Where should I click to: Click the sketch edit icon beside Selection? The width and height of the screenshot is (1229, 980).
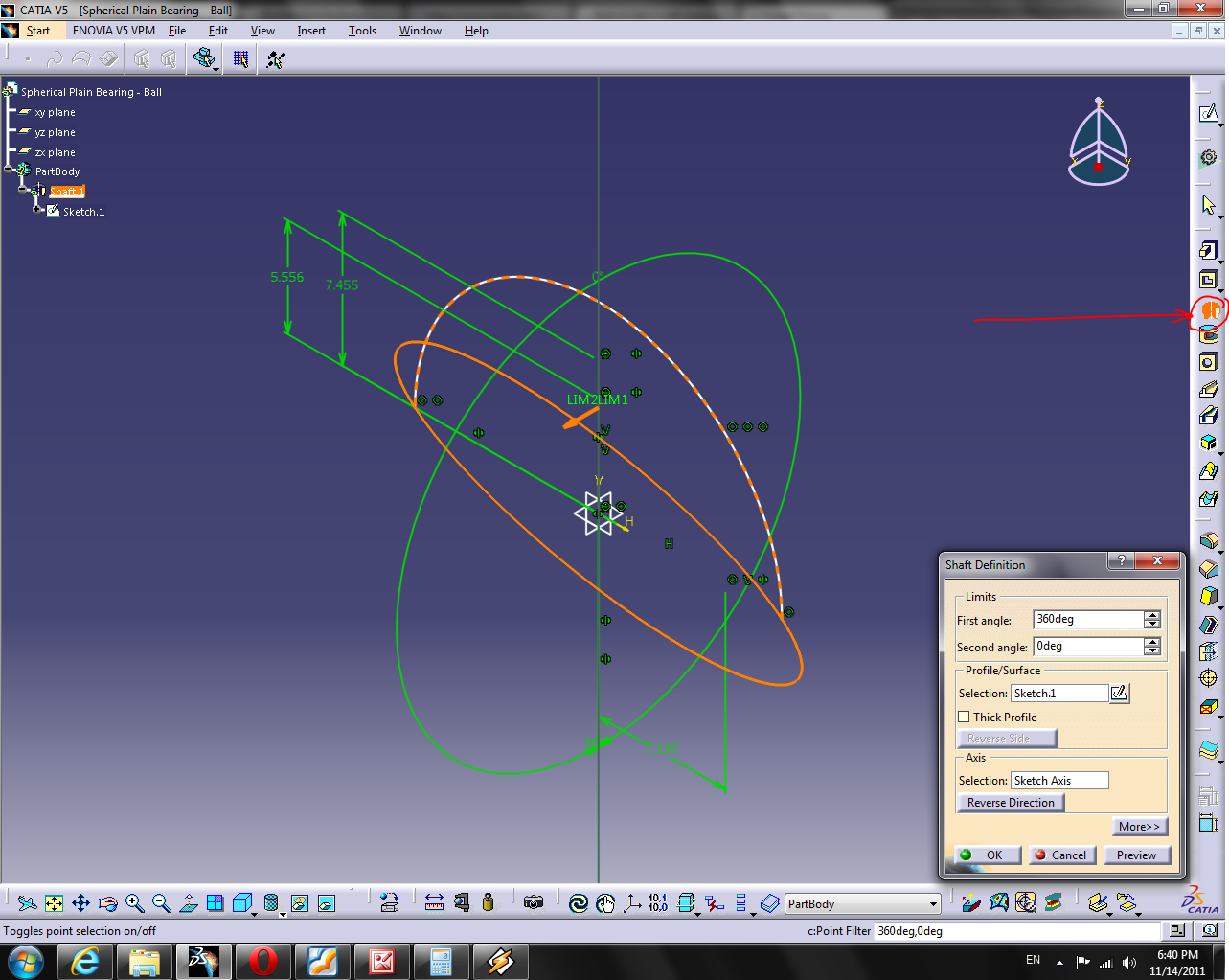[1119, 693]
